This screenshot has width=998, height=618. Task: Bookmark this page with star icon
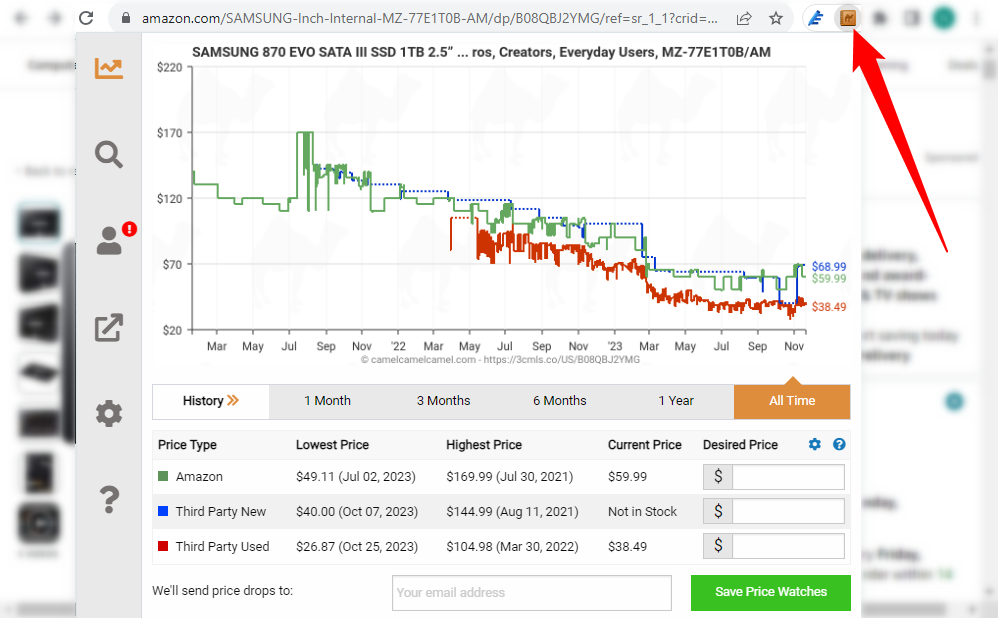tap(776, 18)
